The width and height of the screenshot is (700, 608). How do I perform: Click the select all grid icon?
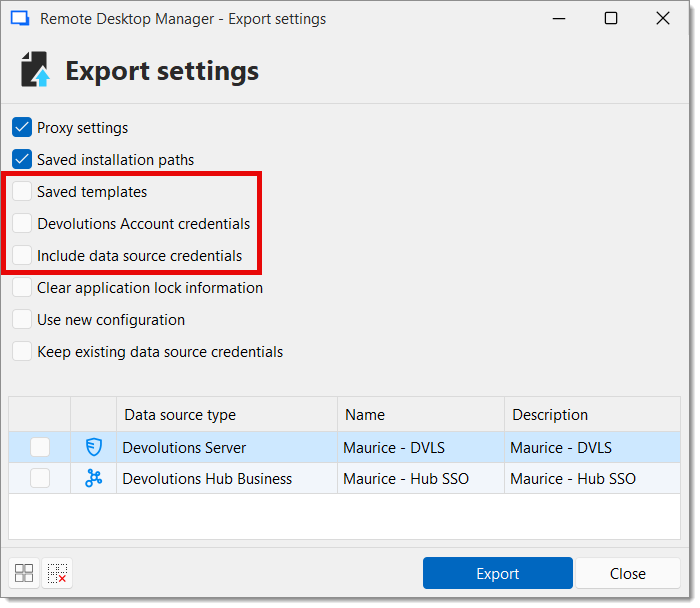[x=24, y=573]
